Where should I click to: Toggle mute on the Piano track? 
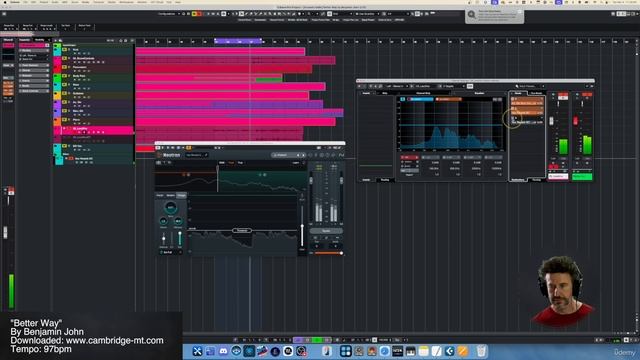pos(64,120)
